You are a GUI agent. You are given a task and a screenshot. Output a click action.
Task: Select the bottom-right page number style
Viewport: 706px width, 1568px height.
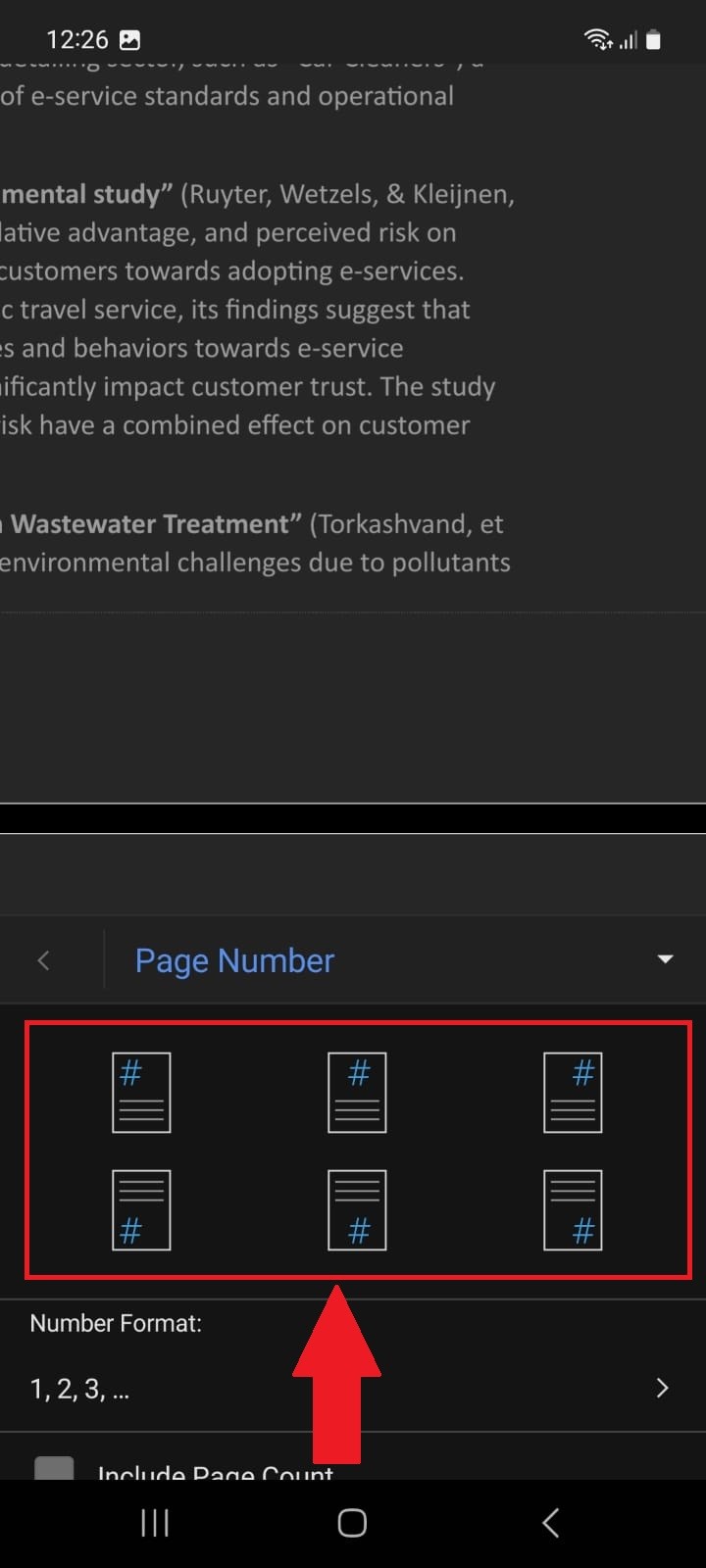pos(573,1210)
